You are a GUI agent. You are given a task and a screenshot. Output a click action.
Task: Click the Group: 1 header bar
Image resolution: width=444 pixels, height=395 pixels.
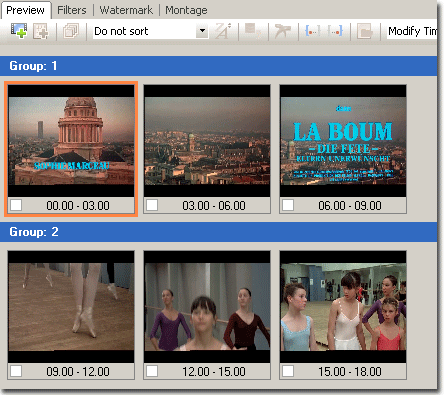218,66
